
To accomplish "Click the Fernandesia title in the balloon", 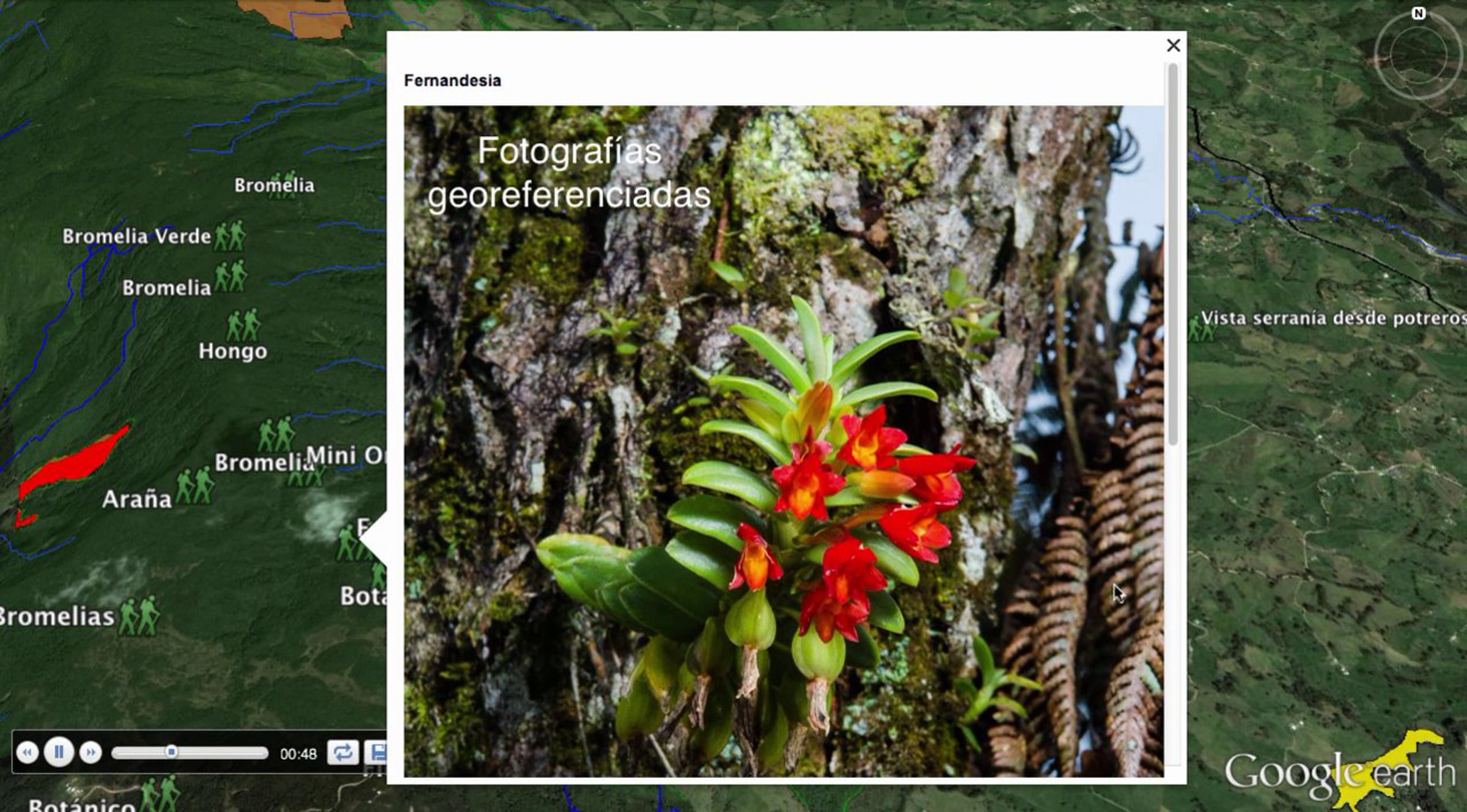I will (x=452, y=81).
